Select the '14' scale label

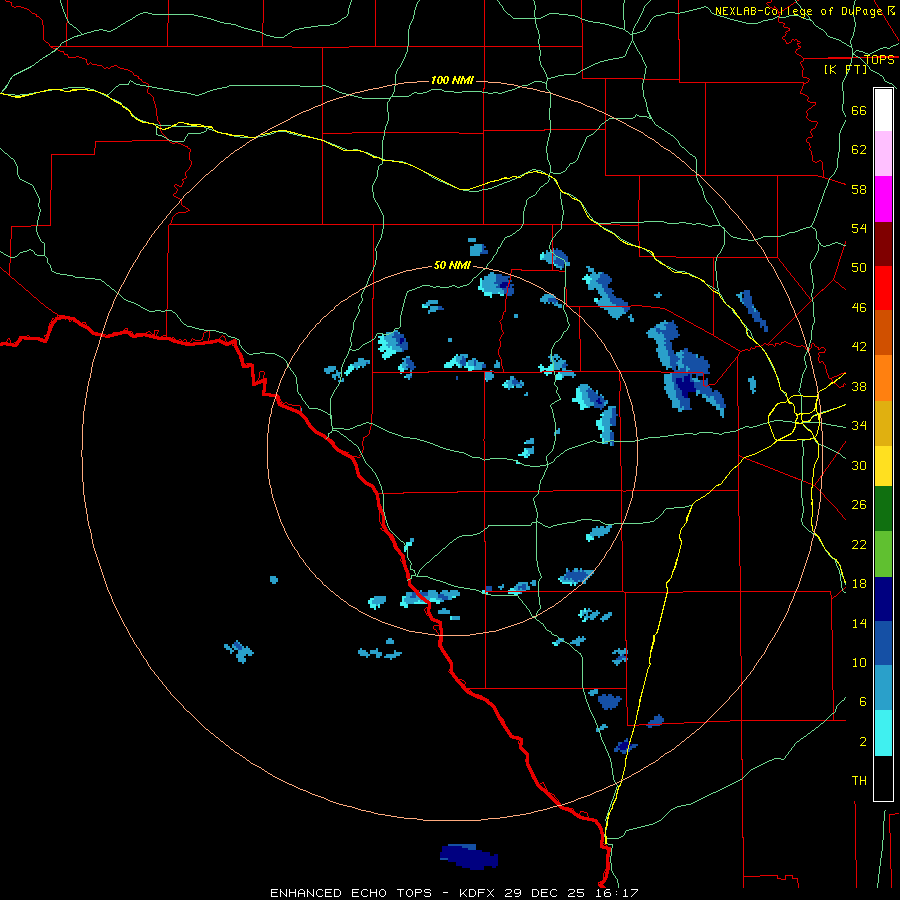(x=859, y=623)
